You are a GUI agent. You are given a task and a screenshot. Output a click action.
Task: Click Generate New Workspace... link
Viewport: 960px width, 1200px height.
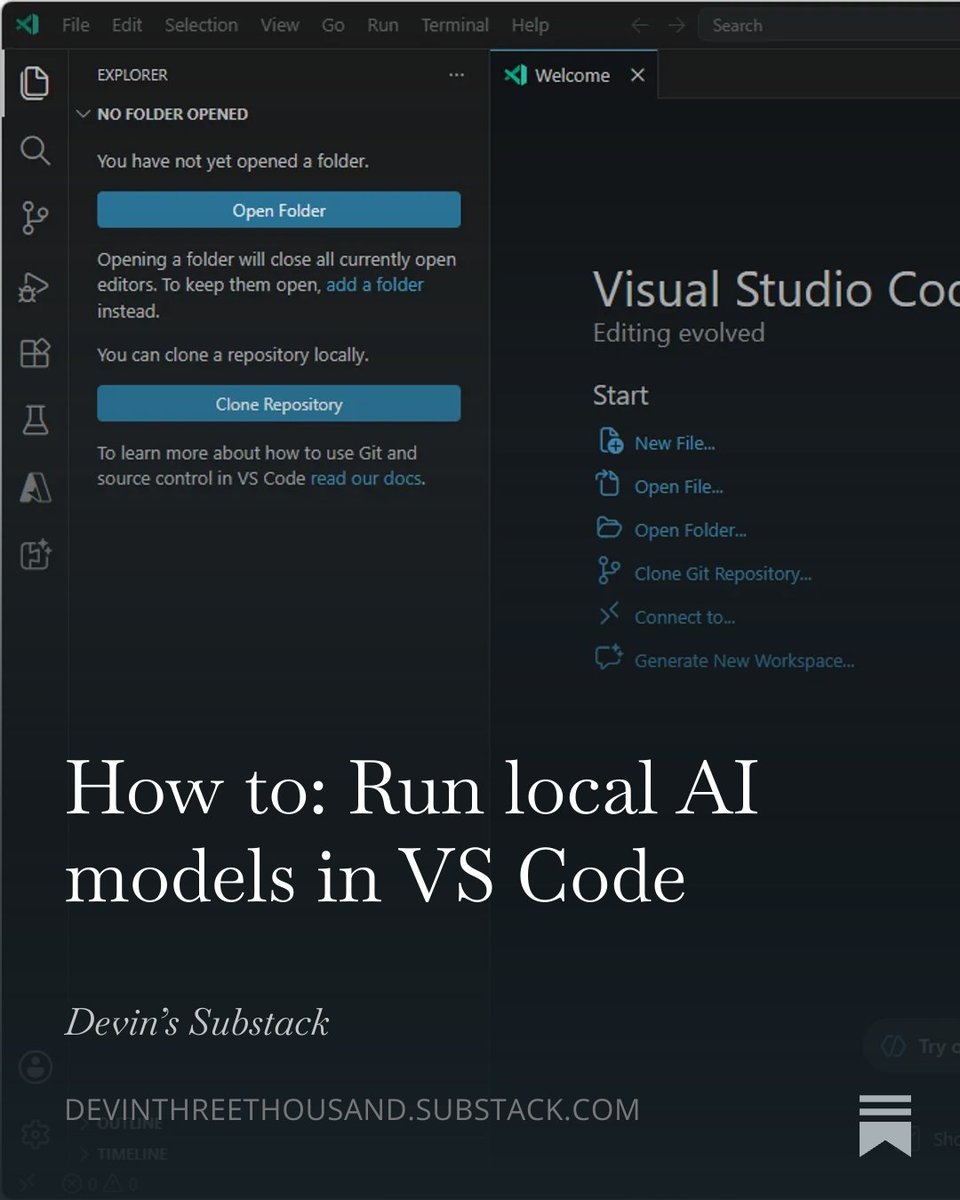[x=744, y=661]
